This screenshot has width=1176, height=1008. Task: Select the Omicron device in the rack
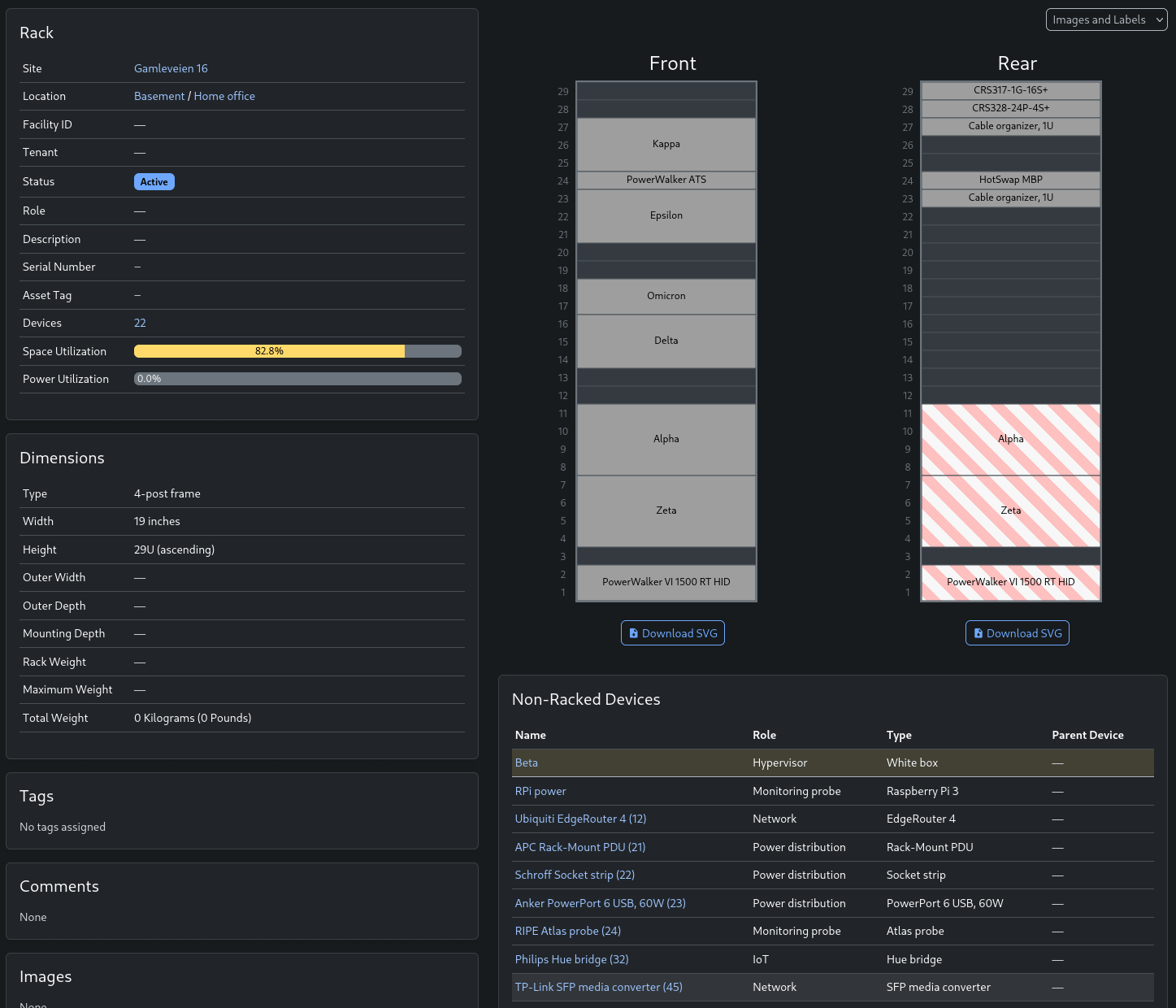666,296
